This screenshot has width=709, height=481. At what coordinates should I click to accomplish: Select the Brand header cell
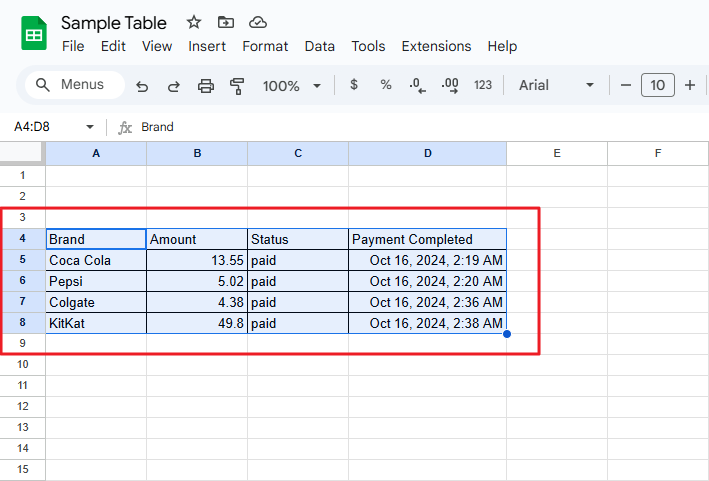[96, 239]
